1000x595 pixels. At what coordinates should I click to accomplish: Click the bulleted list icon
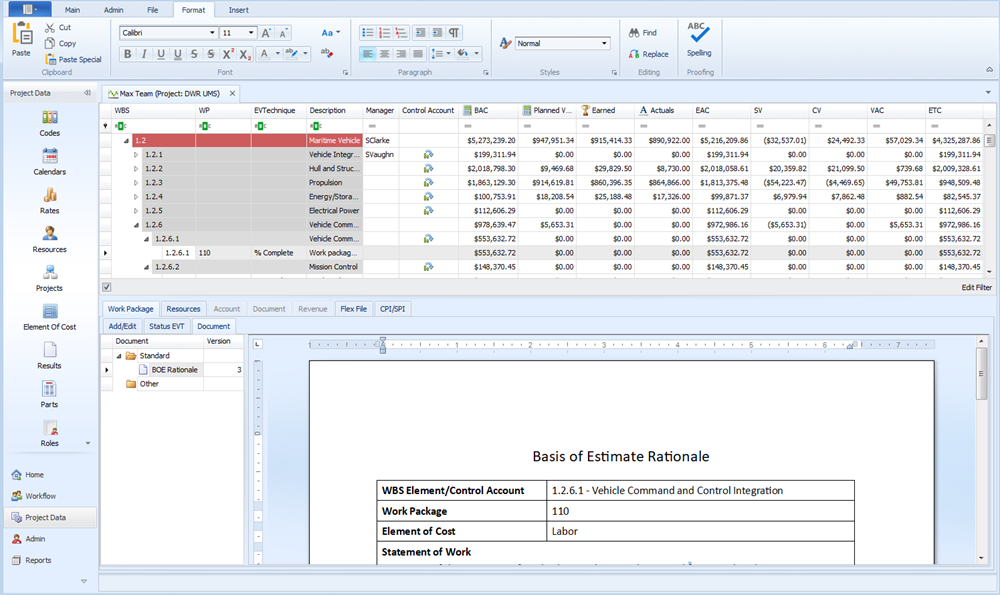point(368,33)
